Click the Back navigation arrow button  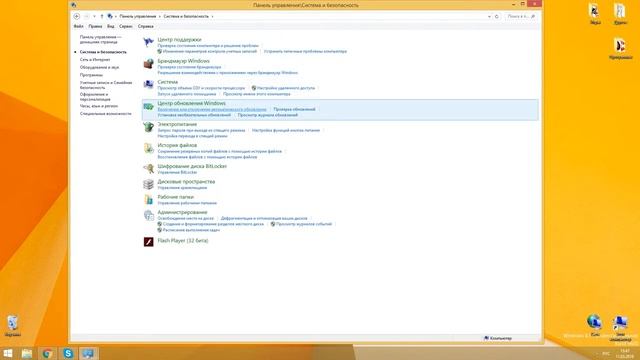[x=77, y=16]
